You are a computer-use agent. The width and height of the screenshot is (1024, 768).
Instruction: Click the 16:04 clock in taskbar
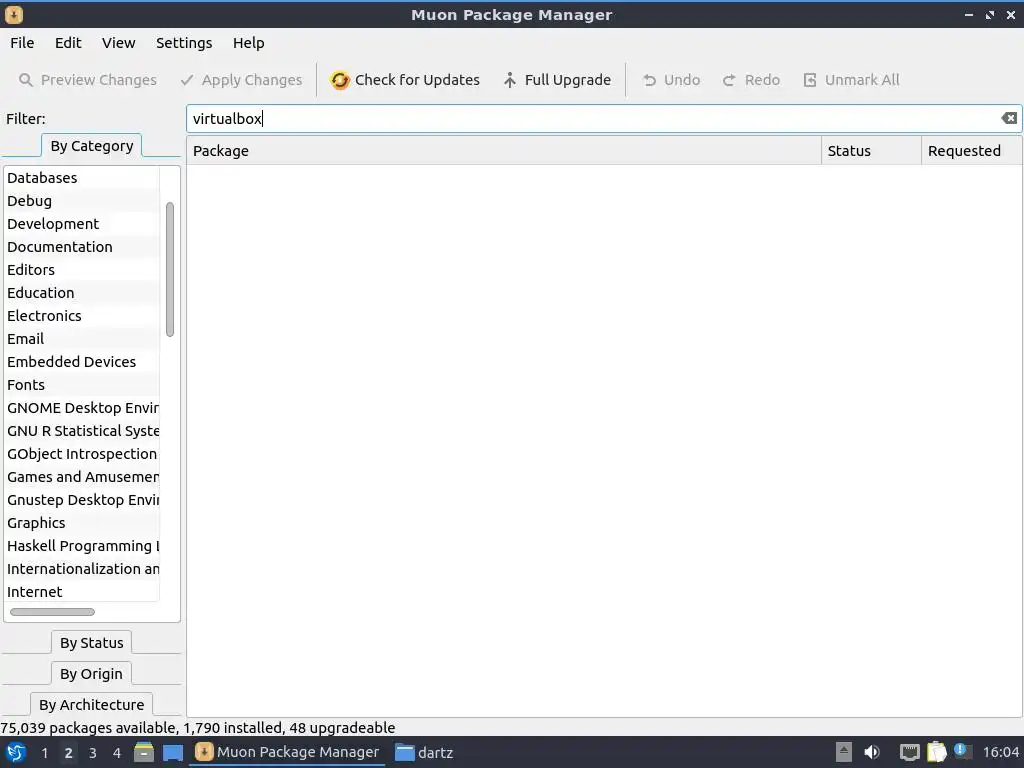pyautogui.click(x=1000, y=753)
